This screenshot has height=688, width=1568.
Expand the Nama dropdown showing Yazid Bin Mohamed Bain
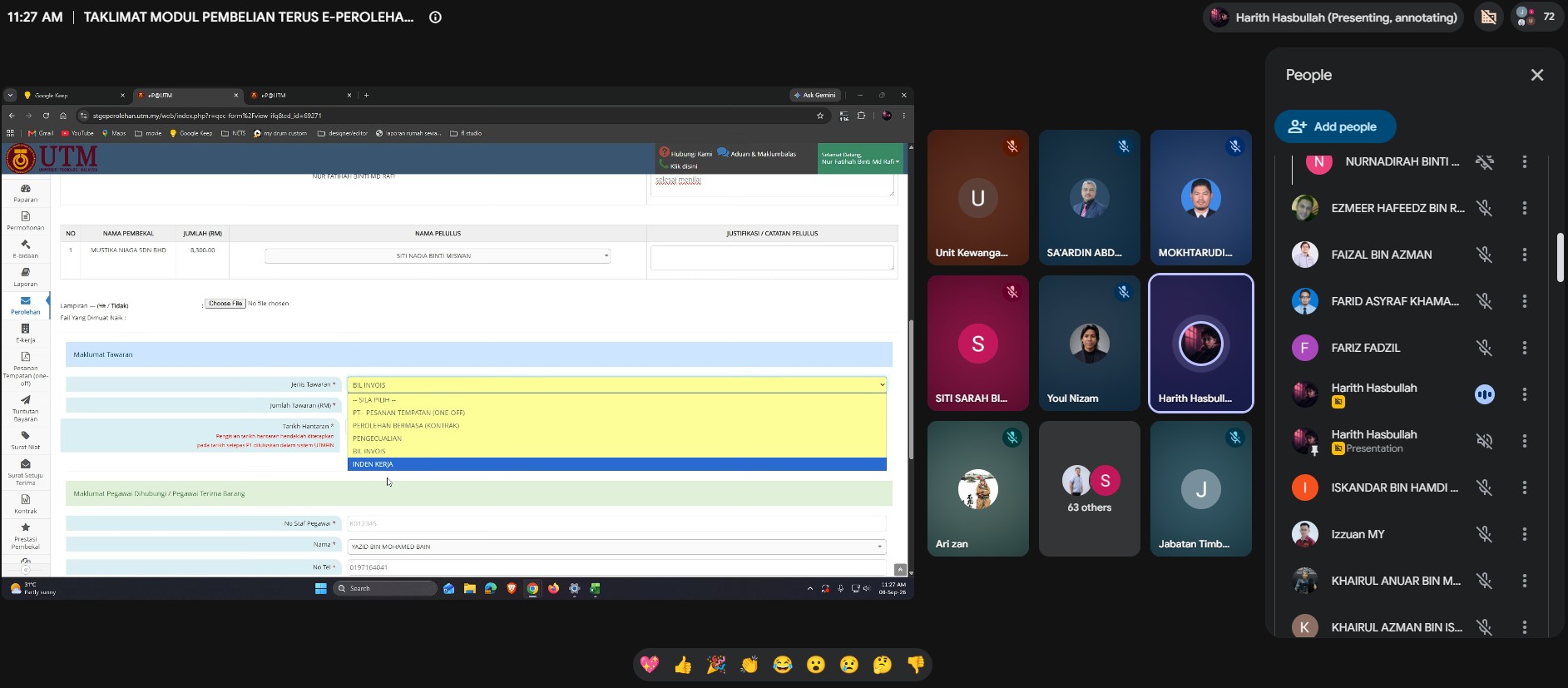(x=616, y=547)
